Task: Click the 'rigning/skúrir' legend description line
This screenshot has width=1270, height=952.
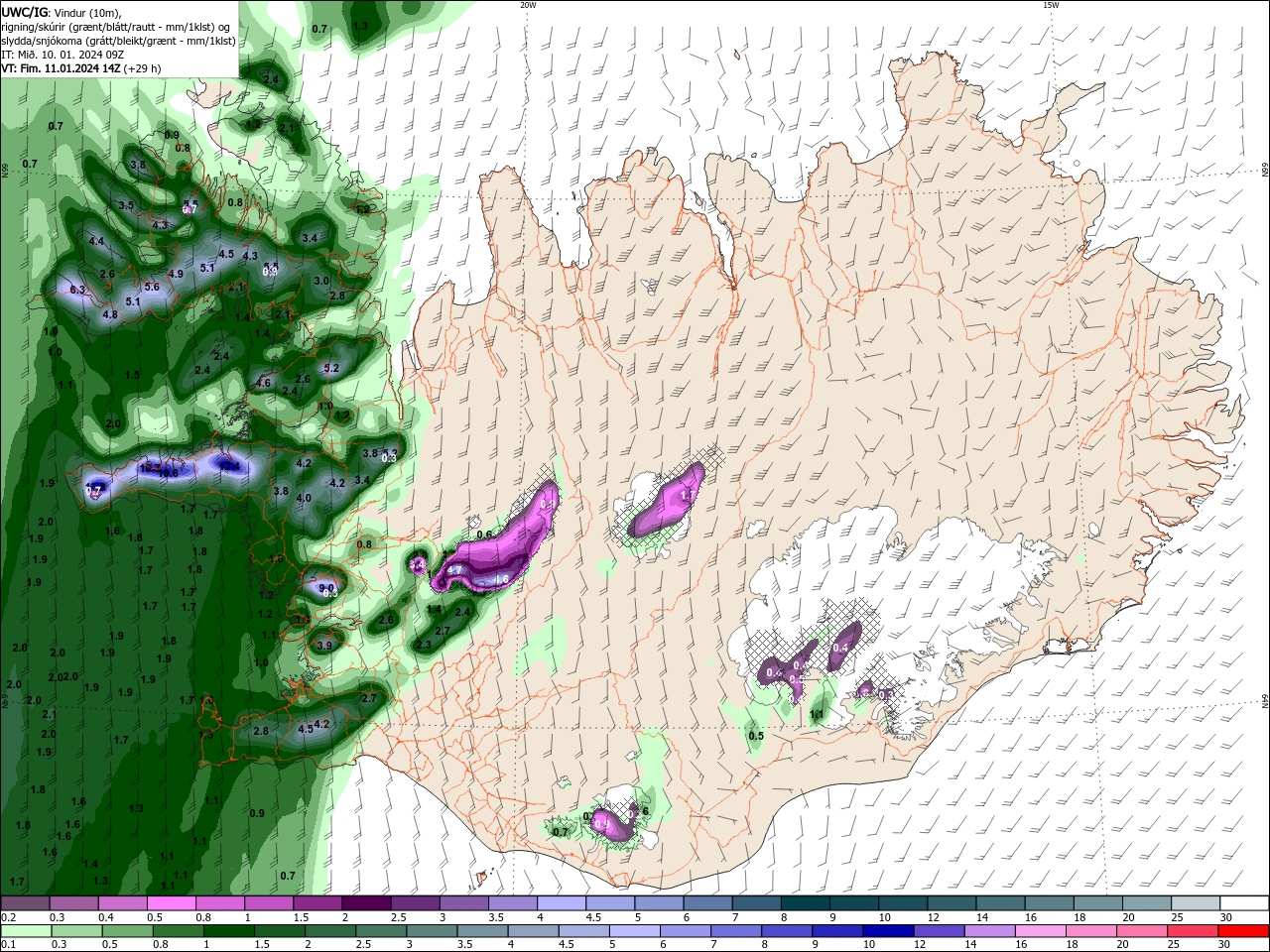Action: [x=117, y=27]
